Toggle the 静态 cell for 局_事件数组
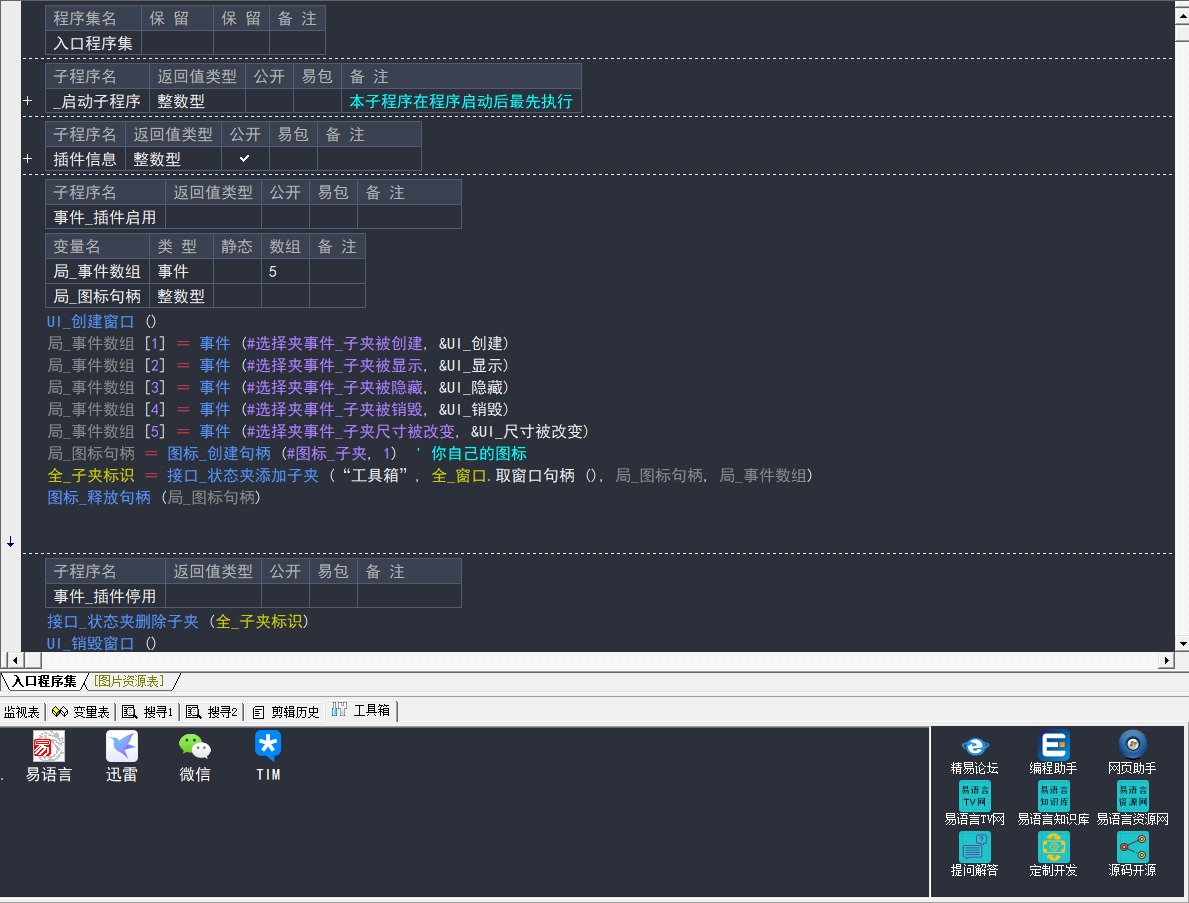This screenshot has height=903, width=1189. [x=237, y=271]
